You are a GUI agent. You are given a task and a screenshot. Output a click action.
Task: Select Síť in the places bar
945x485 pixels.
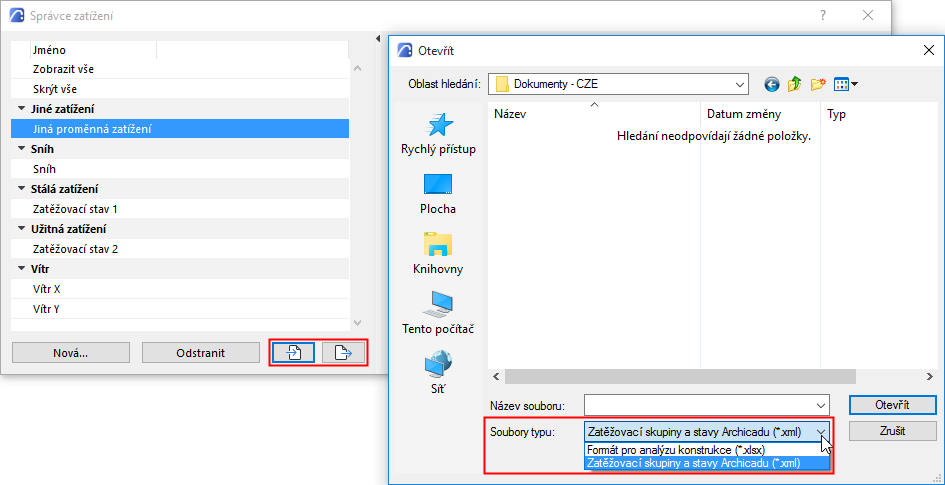pyautogui.click(x=438, y=372)
